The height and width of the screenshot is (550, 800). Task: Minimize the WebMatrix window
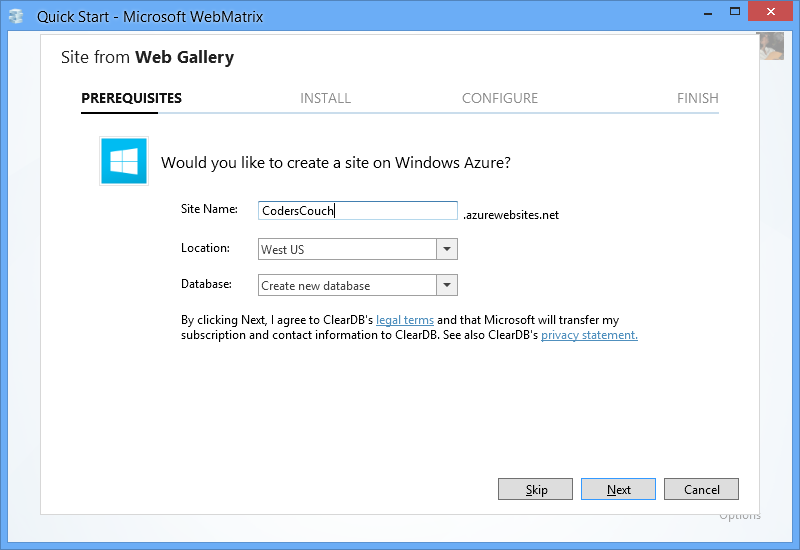708,12
